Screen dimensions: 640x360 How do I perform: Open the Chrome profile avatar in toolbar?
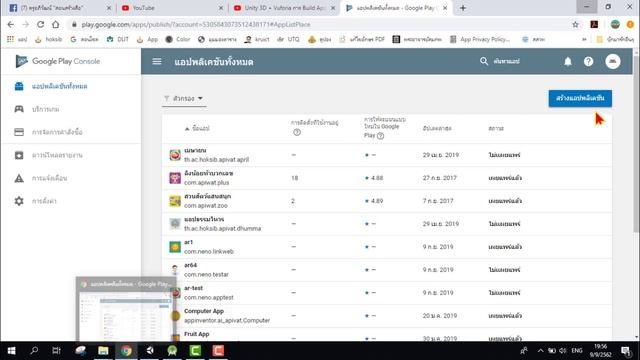coord(615,24)
